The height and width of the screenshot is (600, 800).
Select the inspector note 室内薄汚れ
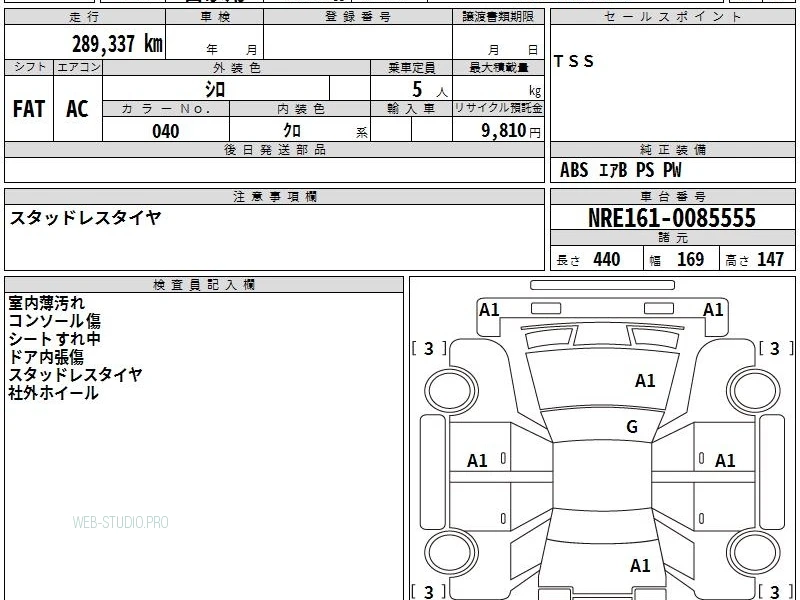46,303
